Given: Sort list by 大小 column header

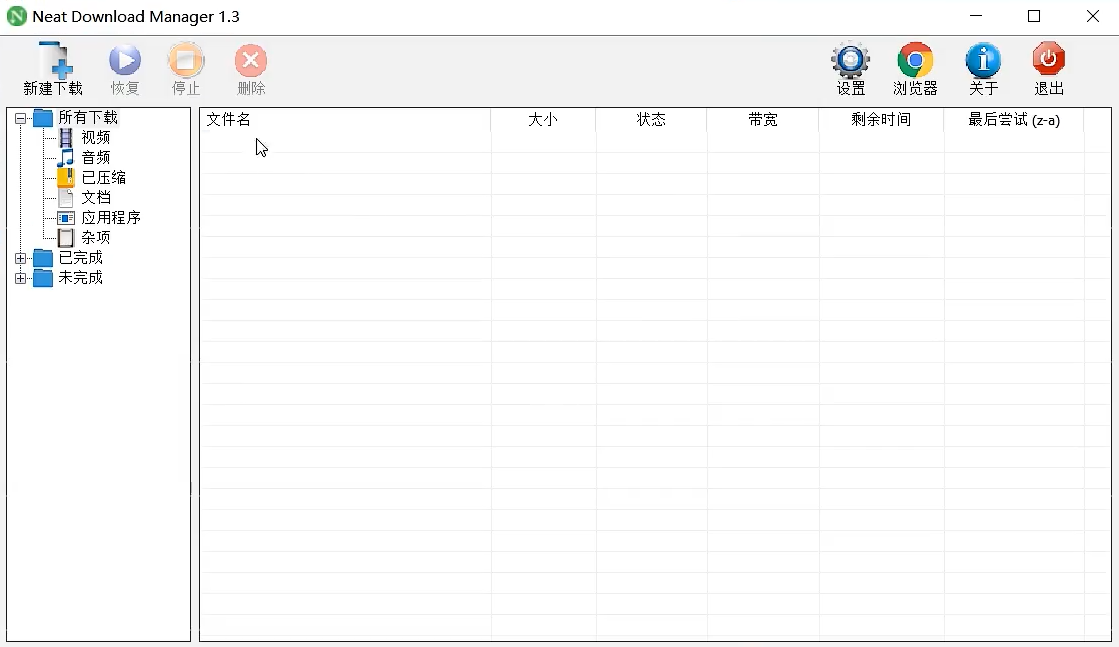Looking at the screenshot, I should (543, 120).
